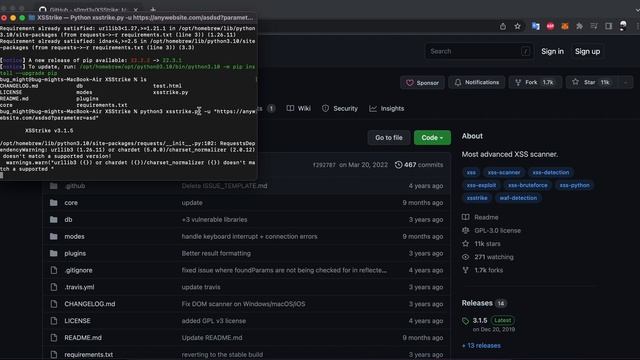This screenshot has width=640, height=360.
Task: Open commit 'handle keyboard interrupt + connection errors'
Action: [x=249, y=237]
